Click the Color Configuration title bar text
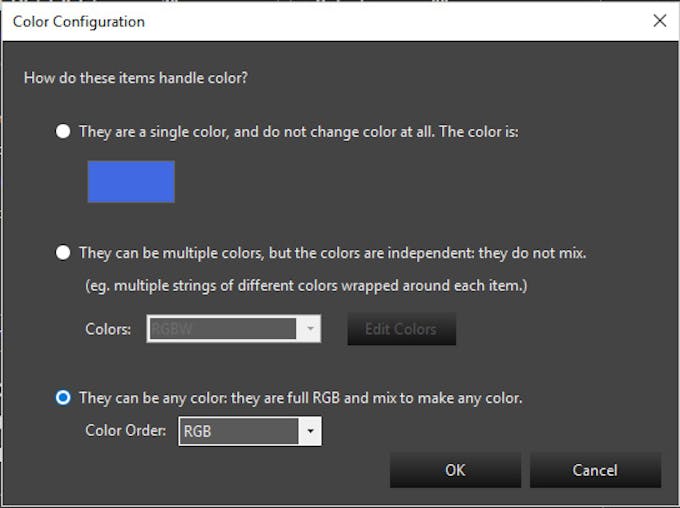The height and width of the screenshot is (508, 680). 79,21
